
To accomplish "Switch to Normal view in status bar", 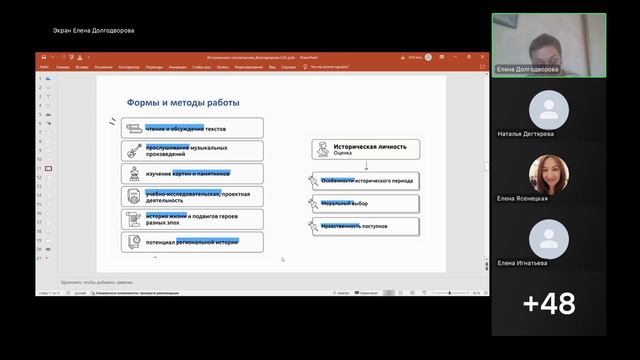I will tap(389, 293).
